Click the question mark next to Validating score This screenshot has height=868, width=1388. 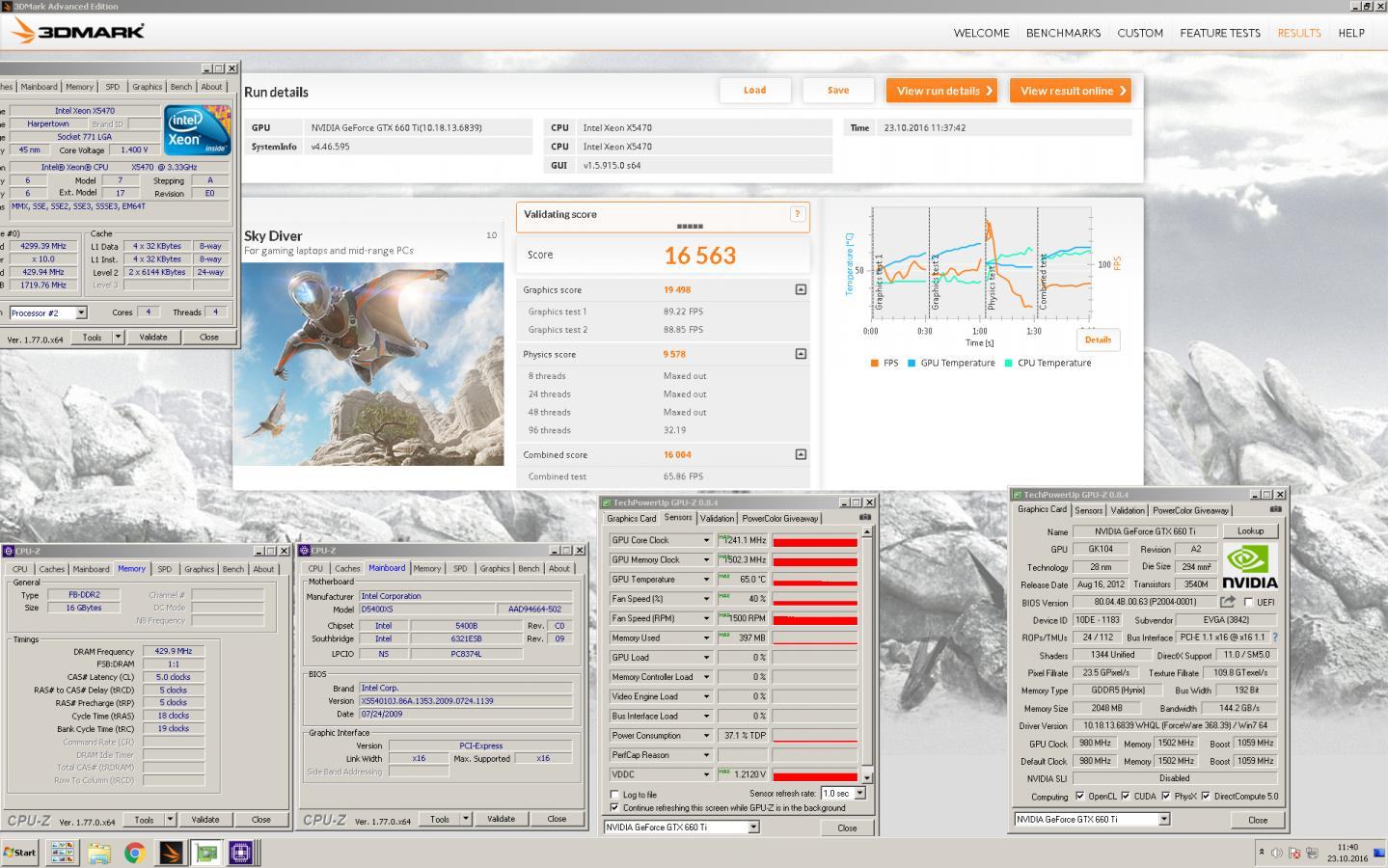tap(798, 214)
